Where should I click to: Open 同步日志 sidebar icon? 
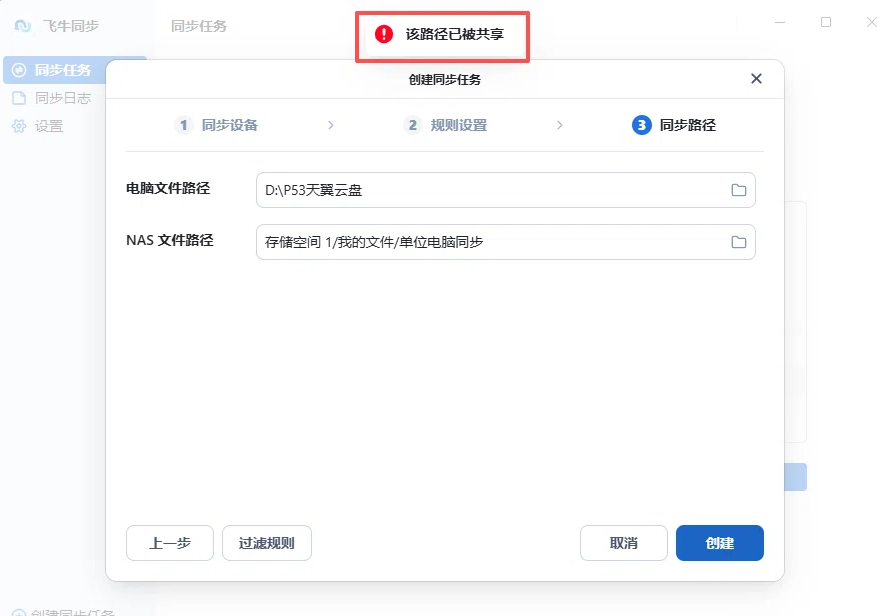(19, 98)
